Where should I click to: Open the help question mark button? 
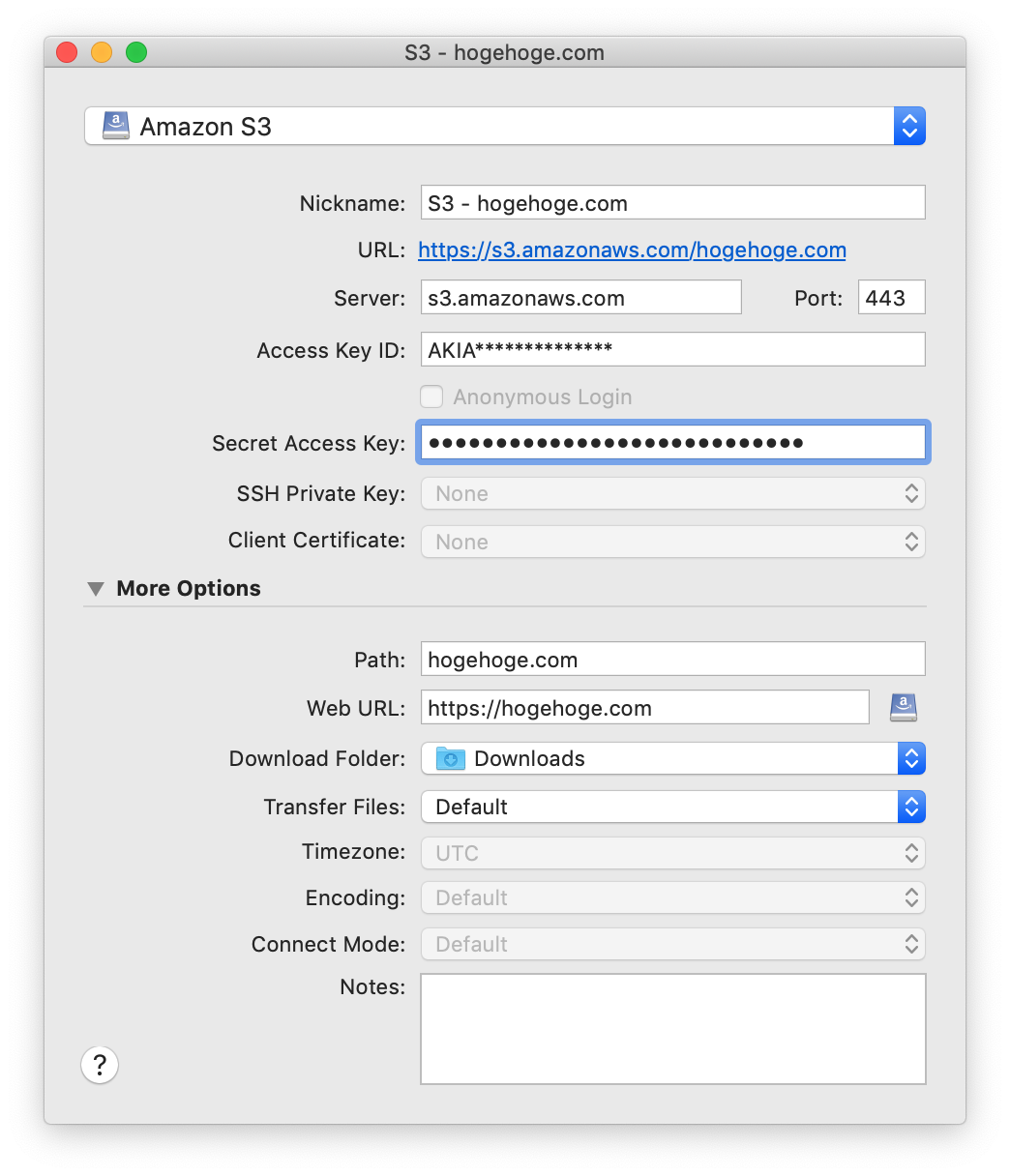click(100, 1065)
